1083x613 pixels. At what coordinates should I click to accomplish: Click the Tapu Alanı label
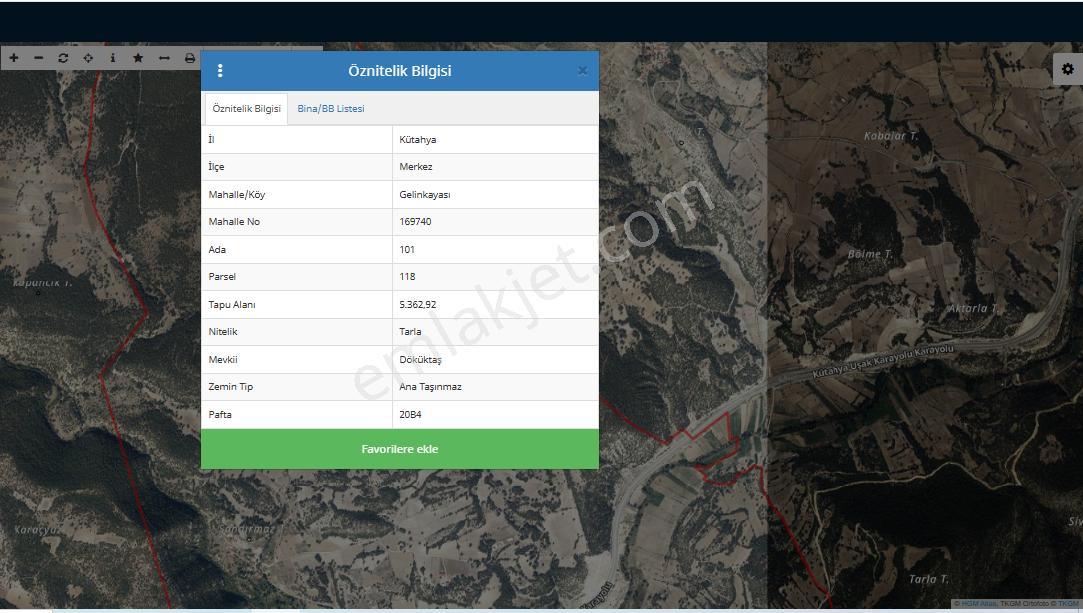(232, 304)
